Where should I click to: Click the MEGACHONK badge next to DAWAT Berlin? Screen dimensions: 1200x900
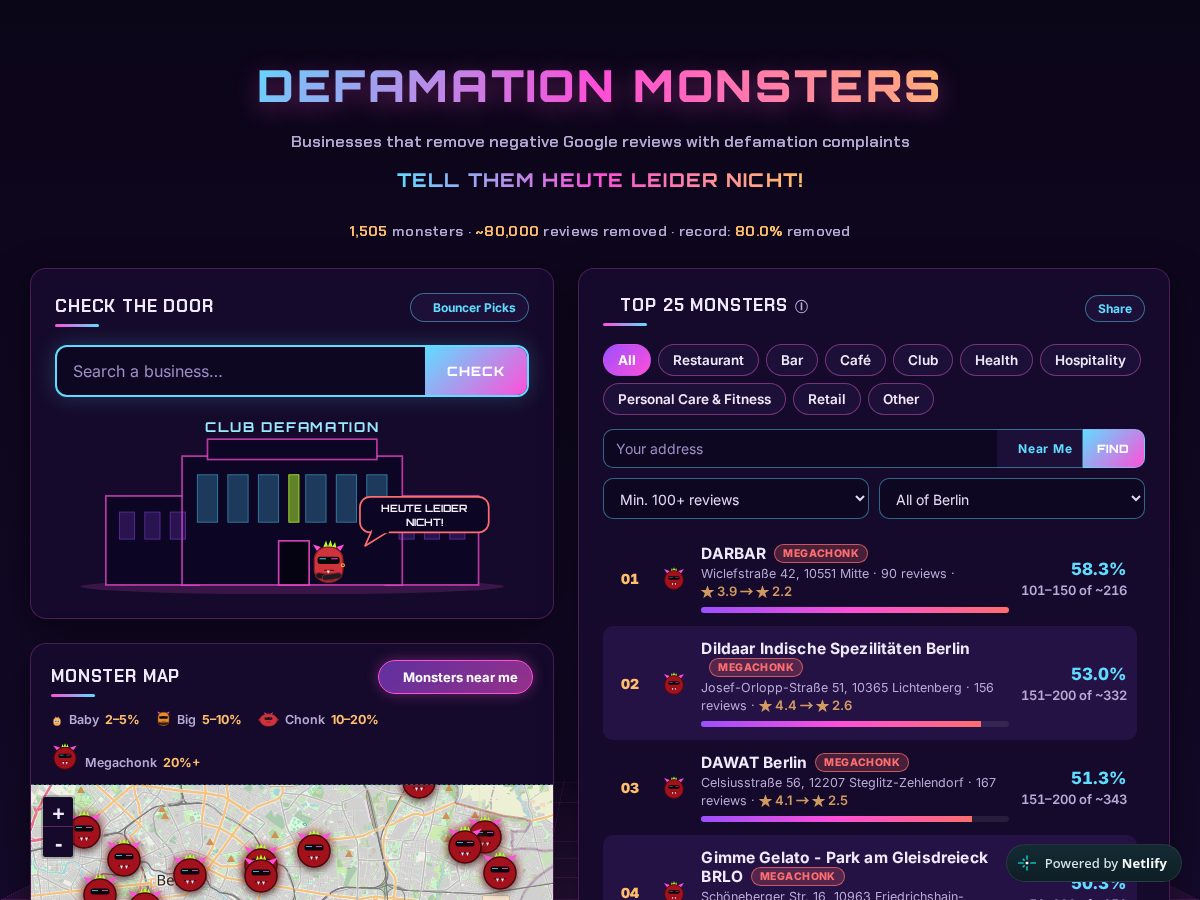862,762
